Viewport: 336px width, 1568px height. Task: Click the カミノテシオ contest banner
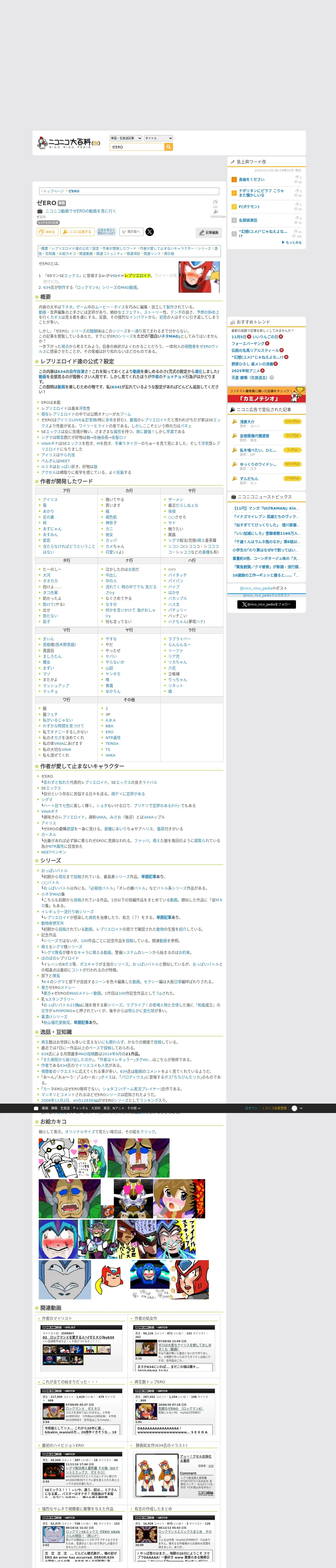tap(266, 394)
